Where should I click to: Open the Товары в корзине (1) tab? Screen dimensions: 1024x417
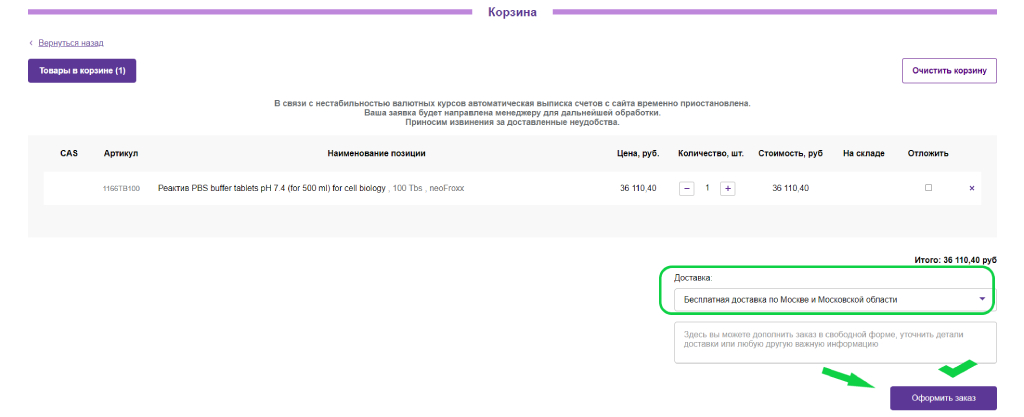tap(82, 71)
